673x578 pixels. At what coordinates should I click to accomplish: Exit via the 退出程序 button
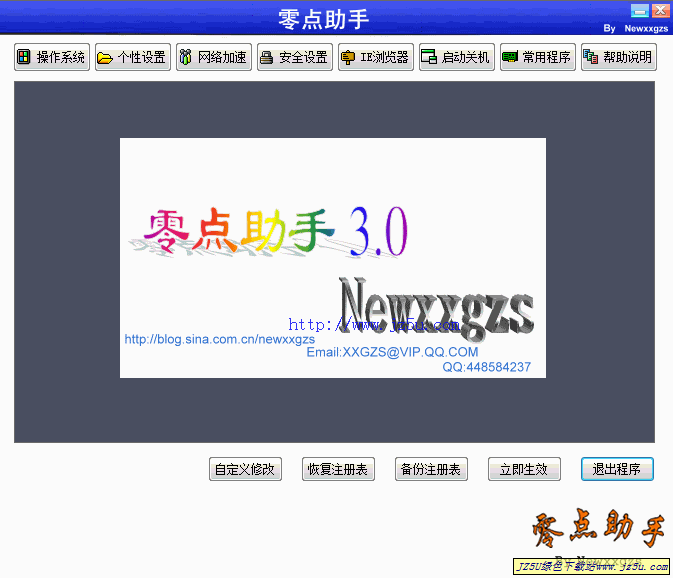[617, 469]
